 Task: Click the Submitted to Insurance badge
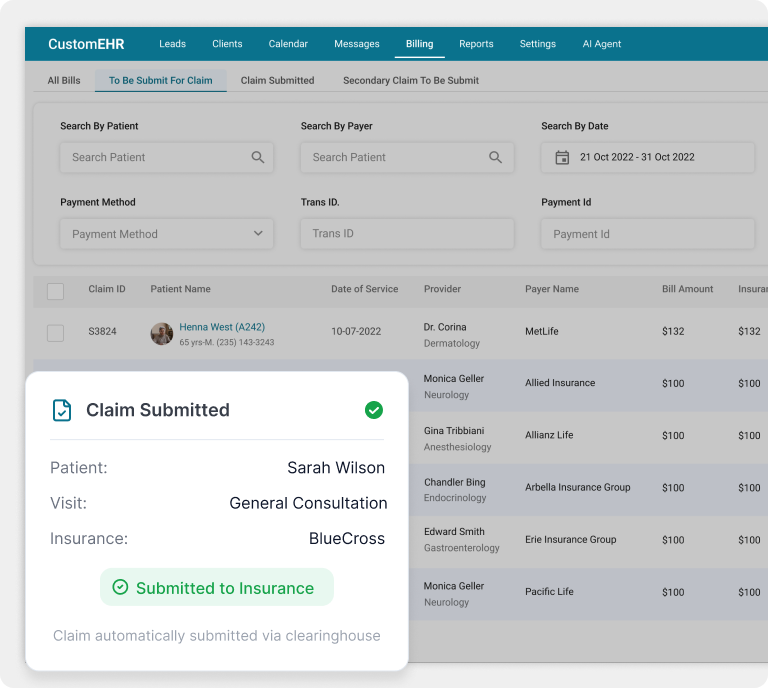coord(216,588)
